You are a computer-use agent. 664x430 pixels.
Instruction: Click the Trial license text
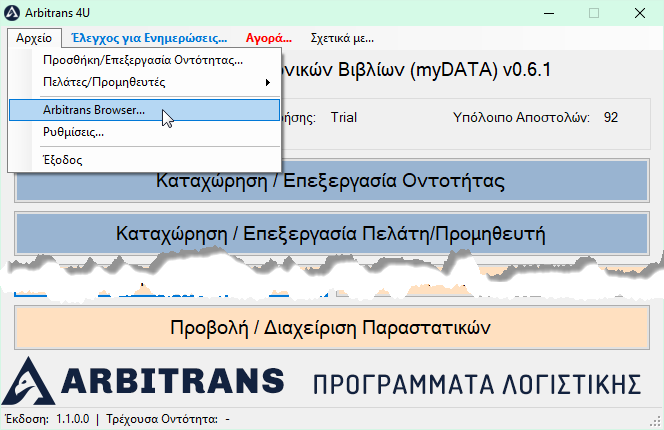[344, 117]
